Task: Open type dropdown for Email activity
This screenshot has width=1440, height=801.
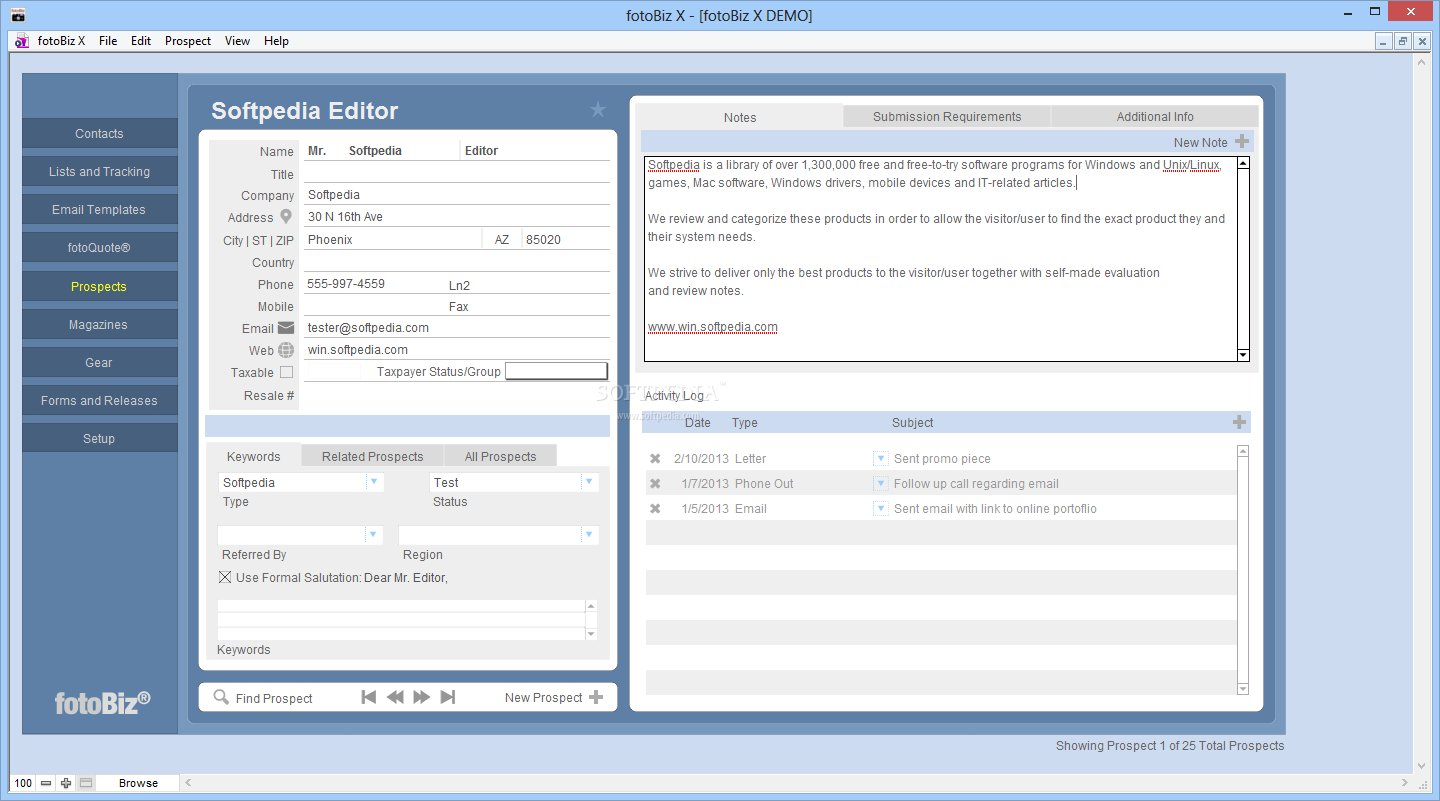Action: pyautogui.click(x=881, y=509)
